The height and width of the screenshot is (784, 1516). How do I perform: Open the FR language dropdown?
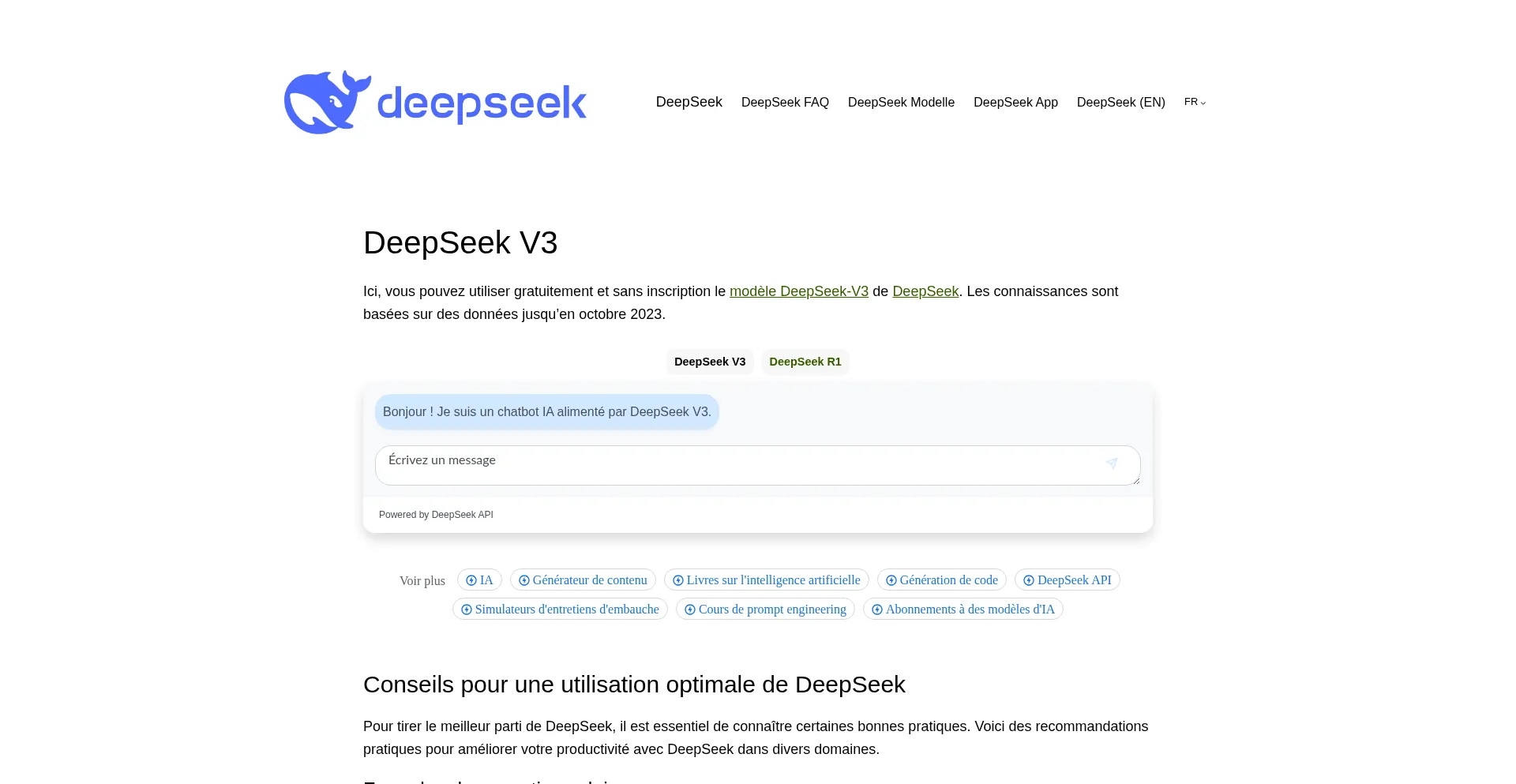pyautogui.click(x=1195, y=102)
